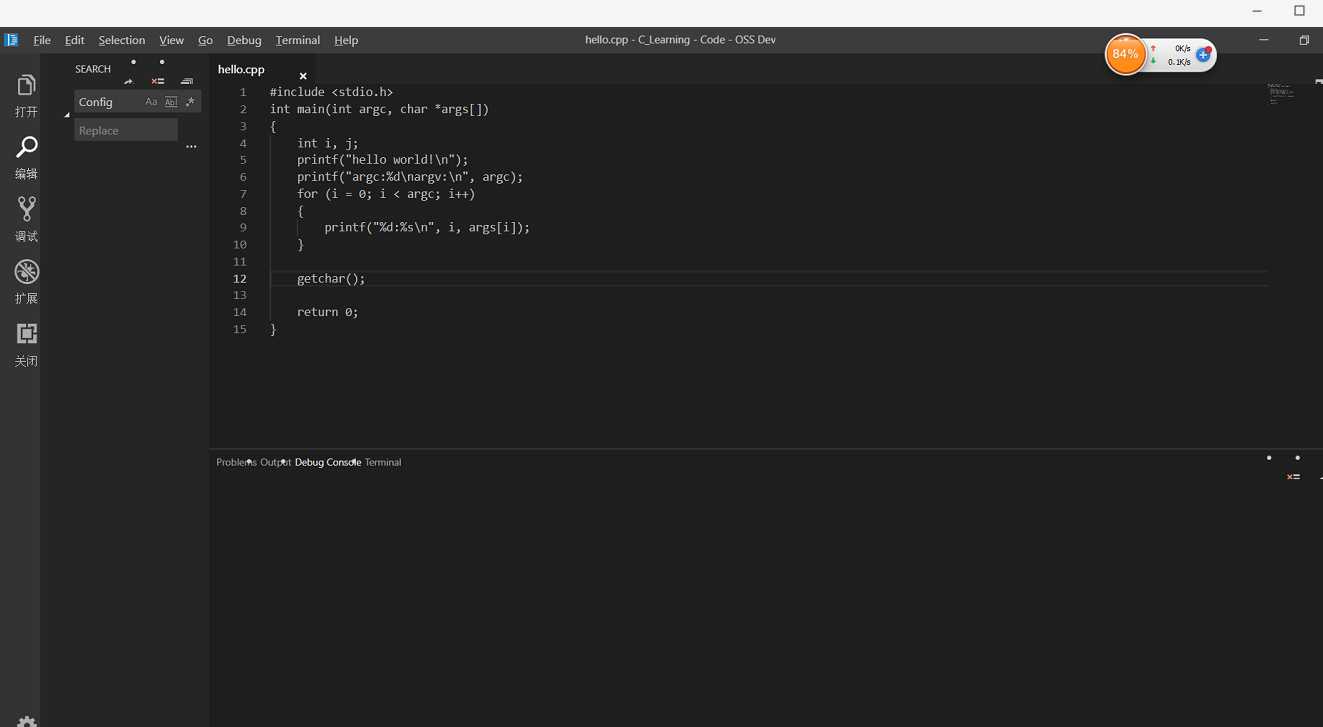Switch to the Output panel tab
1323x727 pixels.
click(x=275, y=462)
